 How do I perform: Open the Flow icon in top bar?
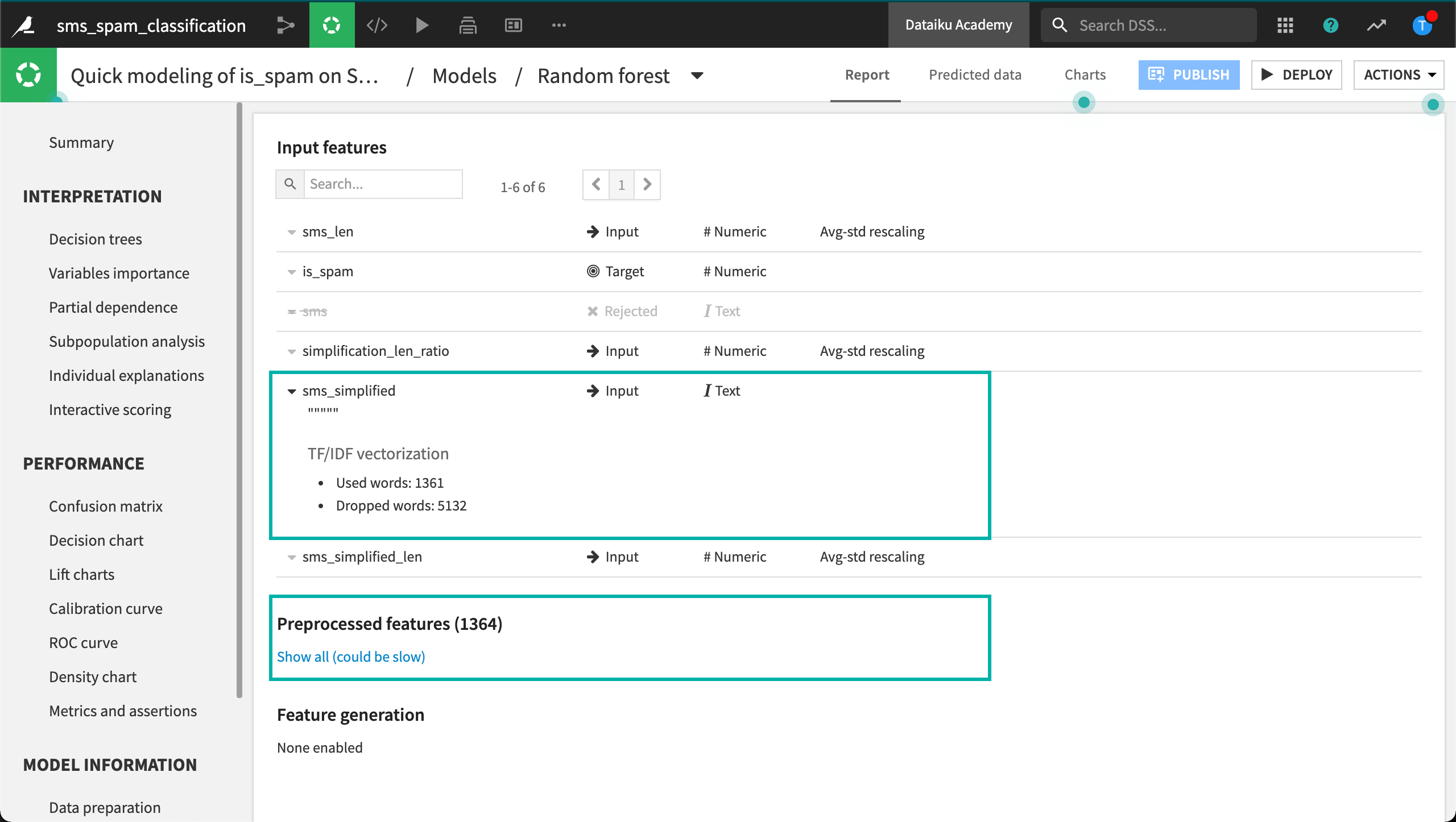point(285,25)
